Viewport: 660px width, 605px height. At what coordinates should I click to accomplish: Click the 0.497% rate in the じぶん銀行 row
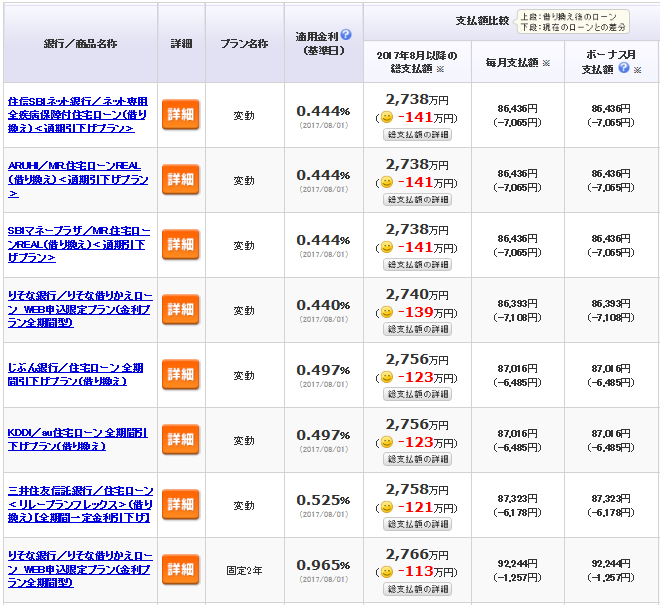[x=323, y=370]
